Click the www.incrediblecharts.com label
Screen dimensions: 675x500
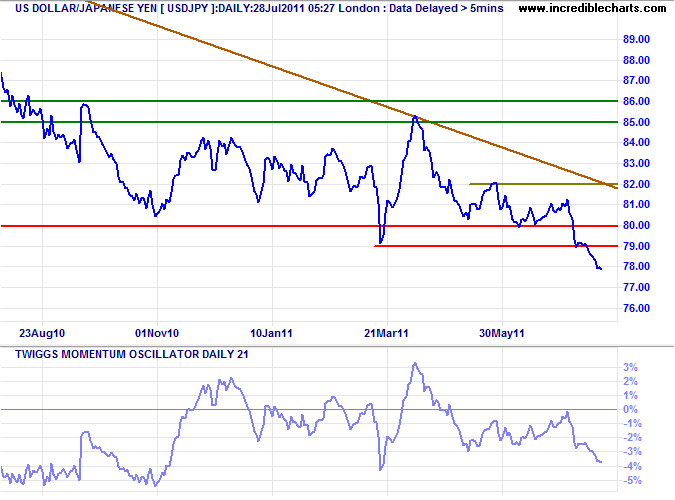click(592, 8)
